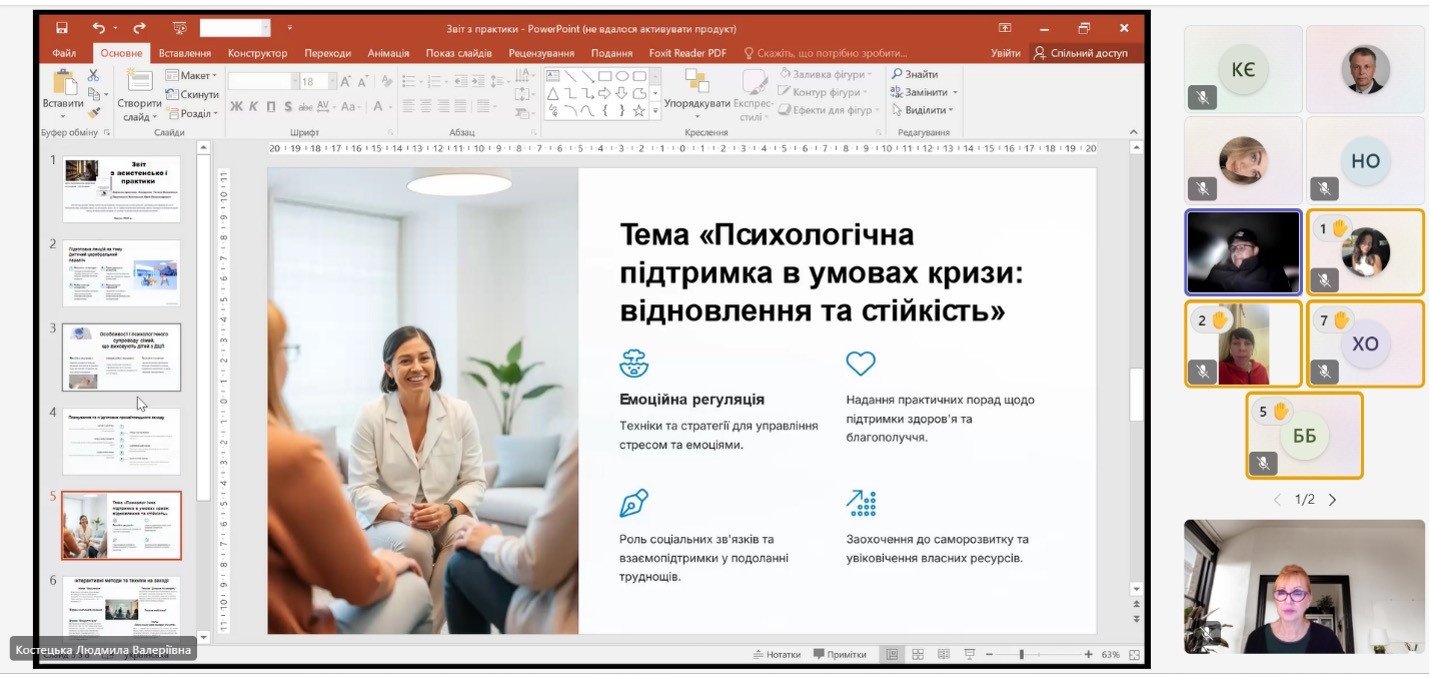Click the zoom in plus button
The height and width of the screenshot is (678, 1430).
pos(1088,654)
